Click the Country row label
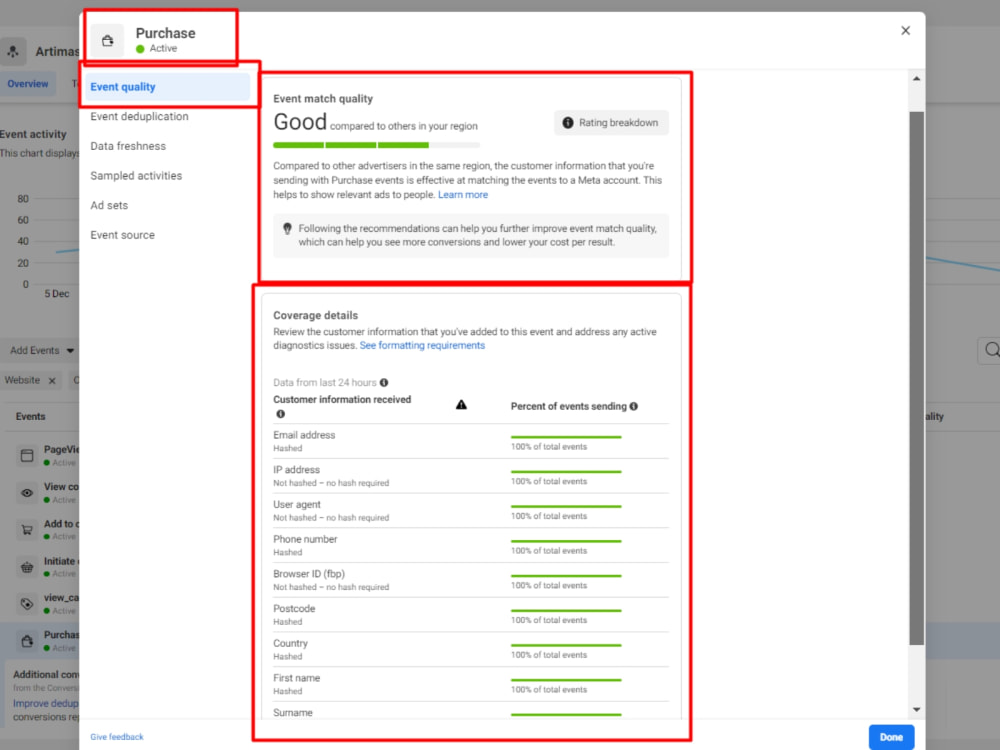 click(x=291, y=643)
